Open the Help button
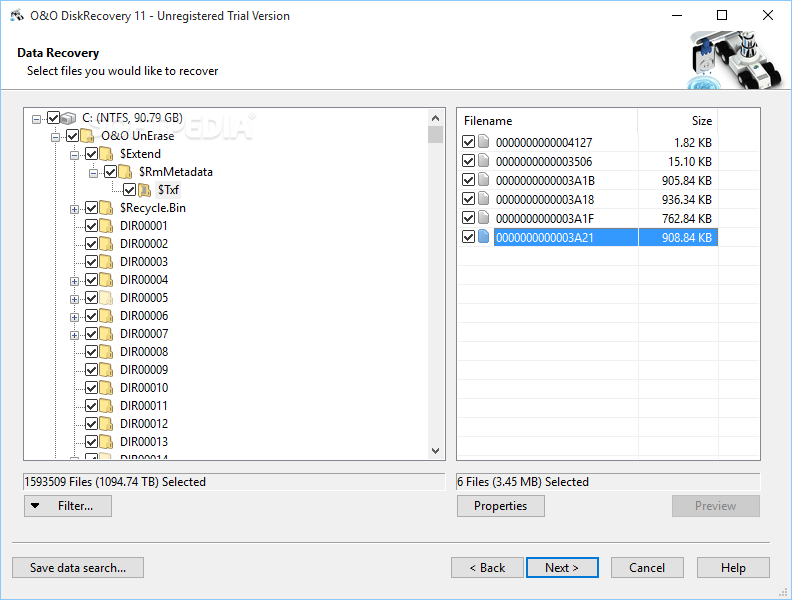This screenshot has height=600, width=792. (733, 568)
